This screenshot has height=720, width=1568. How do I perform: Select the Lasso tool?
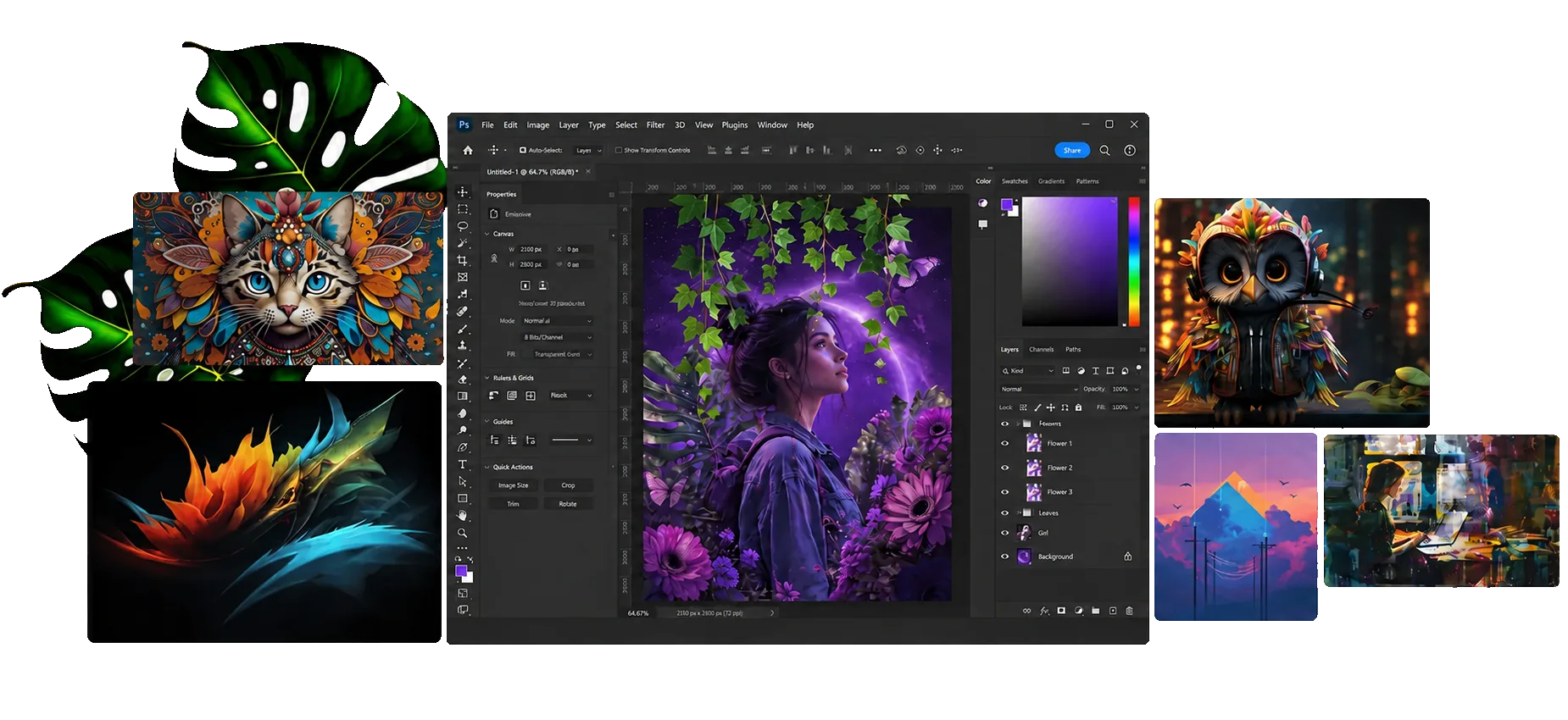[463, 226]
